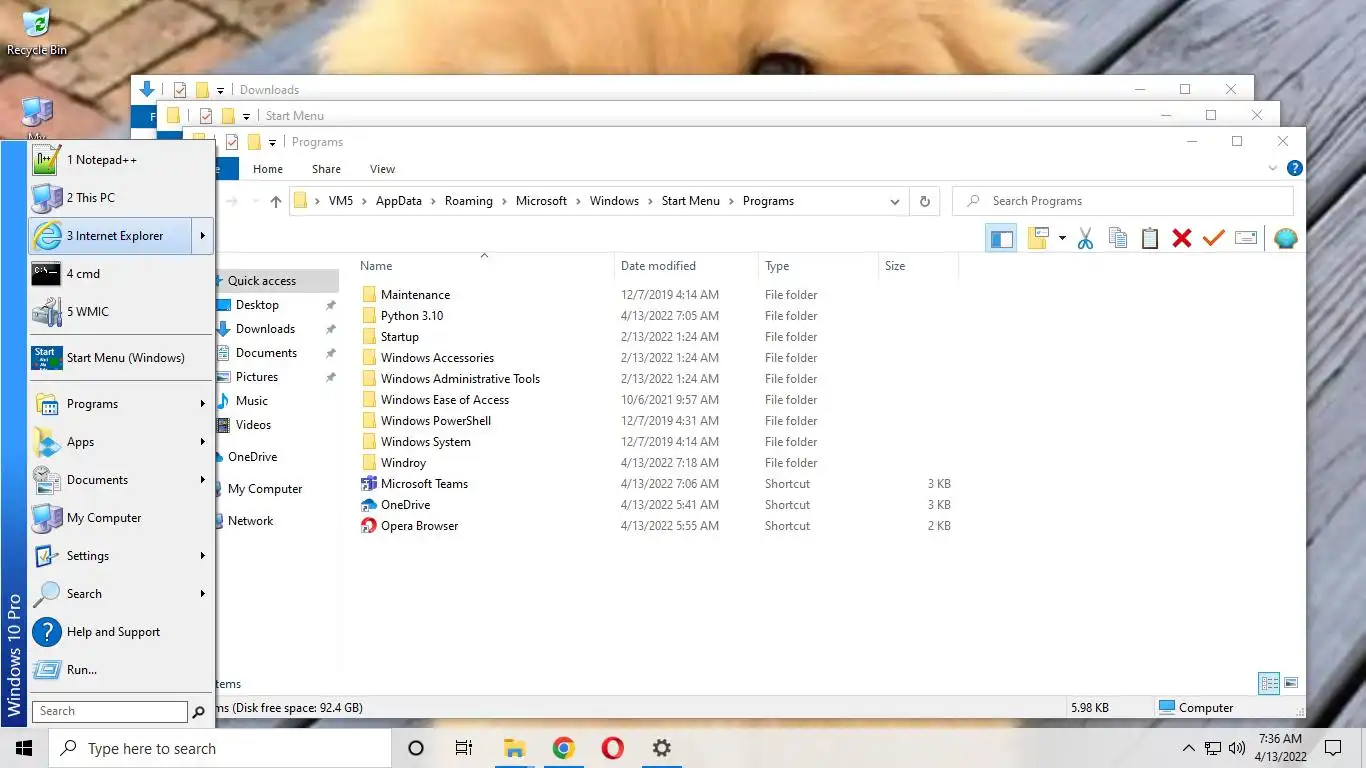Open Pictures in the navigation pane
The height and width of the screenshot is (768, 1366).
coord(257,377)
